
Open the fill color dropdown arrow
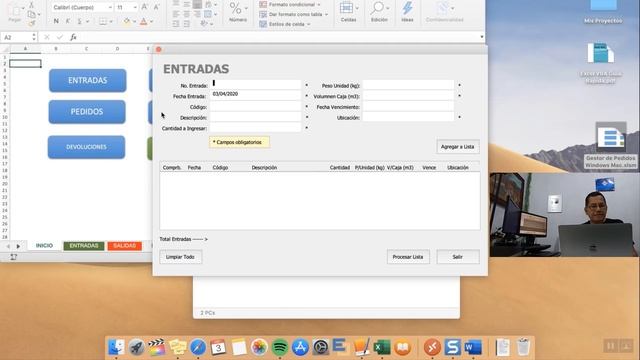pos(134,22)
